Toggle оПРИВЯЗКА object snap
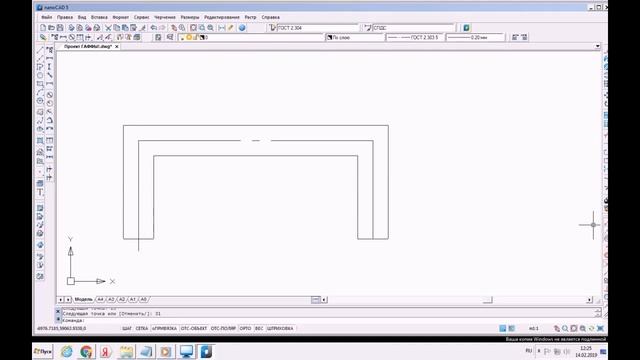 [x=164, y=328]
